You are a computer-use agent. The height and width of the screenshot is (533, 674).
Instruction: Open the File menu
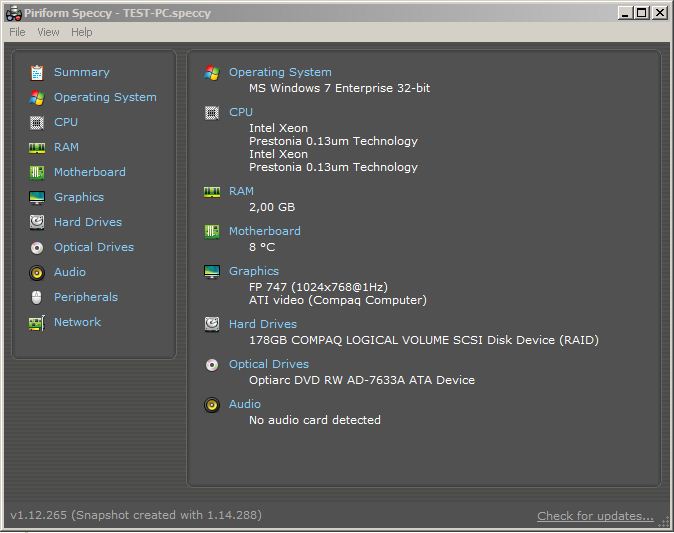tap(17, 32)
